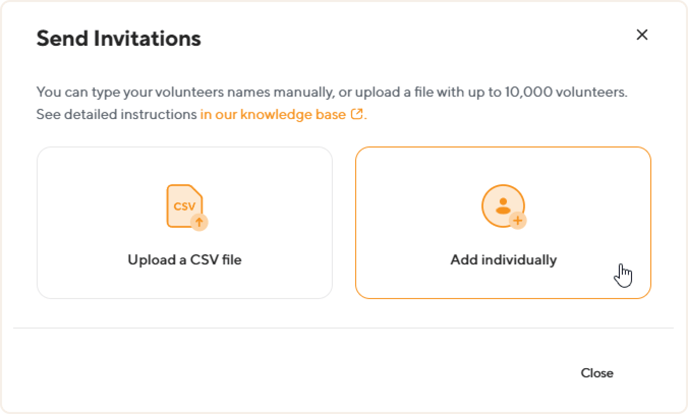Click the upward arrow badge on CSV icon

click(199, 222)
